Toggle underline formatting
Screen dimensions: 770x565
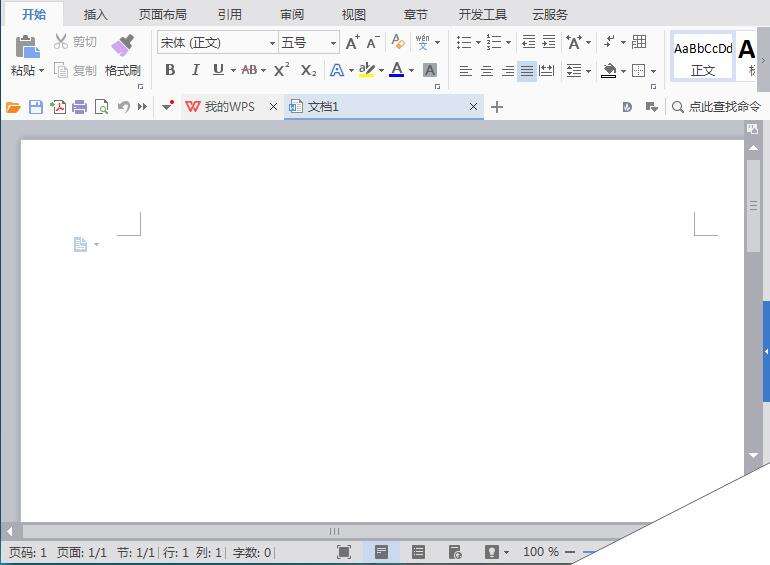coord(219,70)
